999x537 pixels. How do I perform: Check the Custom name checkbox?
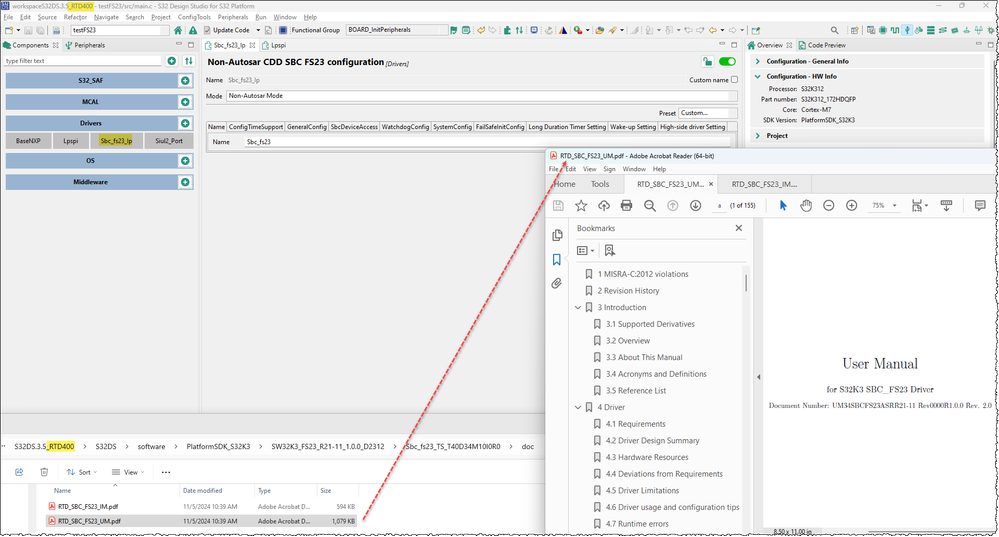click(x=734, y=80)
